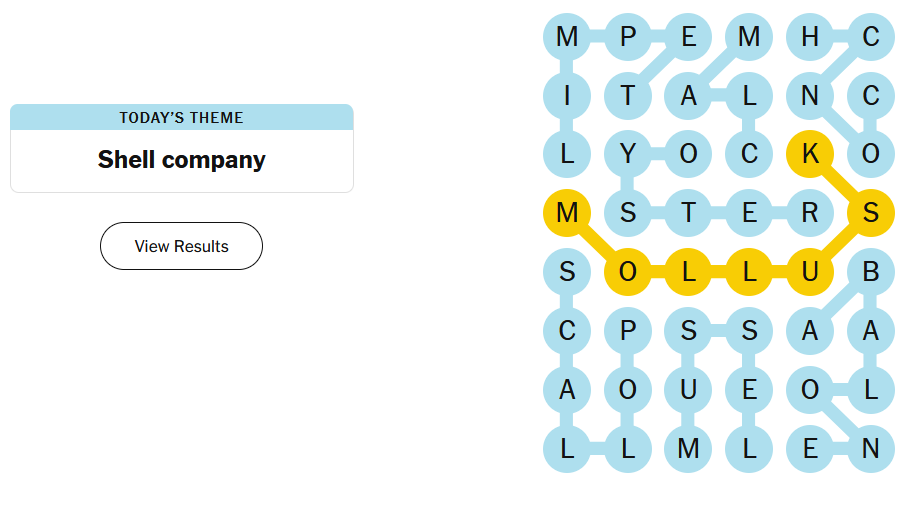Click the yellow highlighted letter M
This screenshot has height=511, width=908.
click(567, 213)
